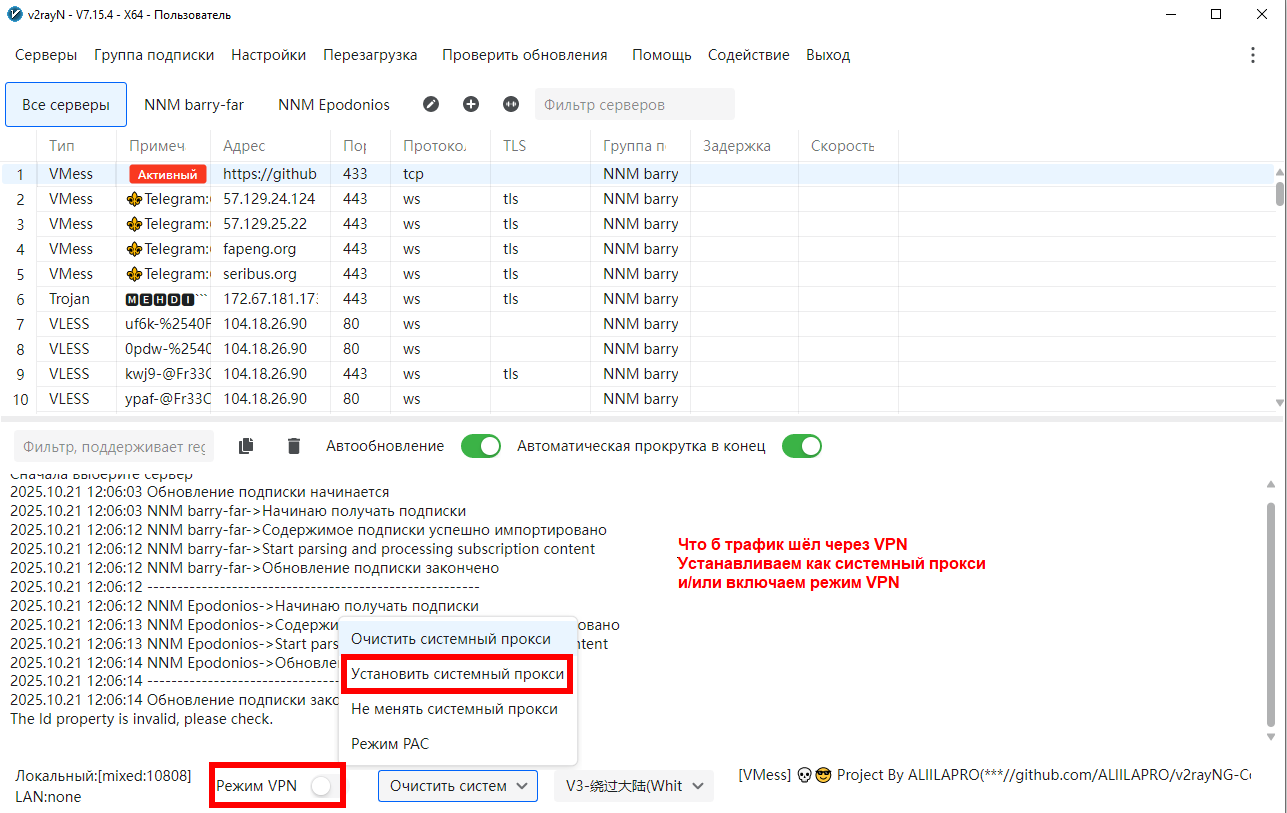Image resolution: width=1287 pixels, height=813 pixels.
Task: Select Установить системный прокси option
Action: 457,674
